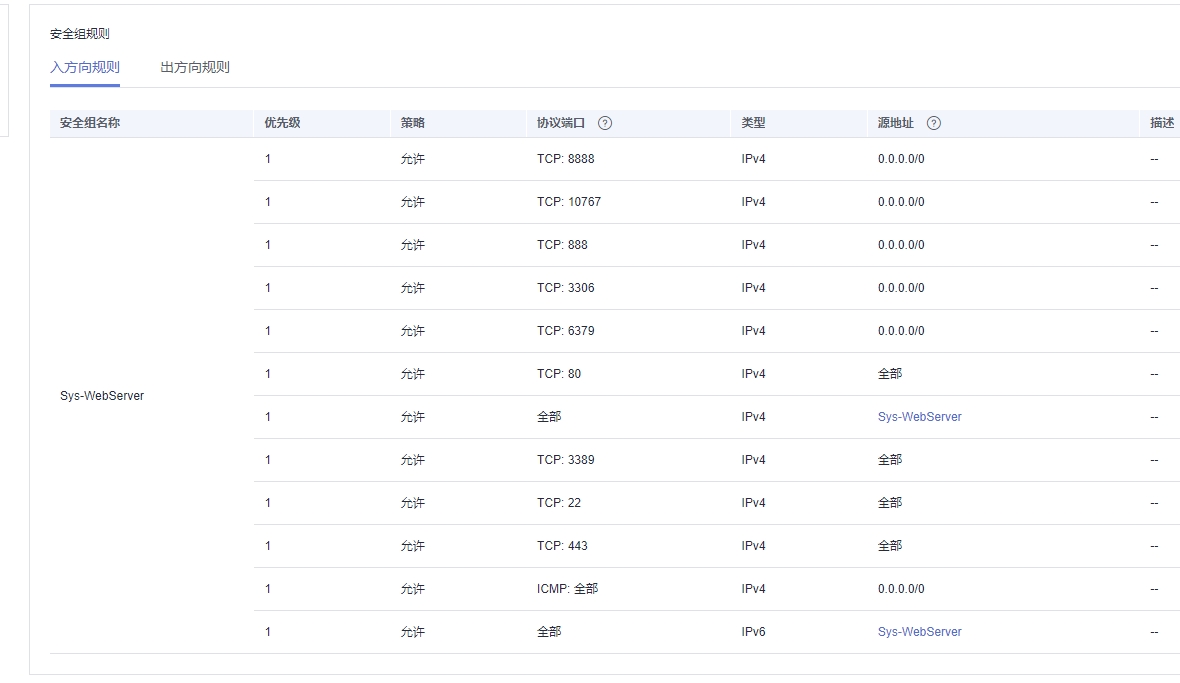This screenshot has height=683, width=1180.
Task: Click the TCP: 3389 port cell
Action: point(565,460)
